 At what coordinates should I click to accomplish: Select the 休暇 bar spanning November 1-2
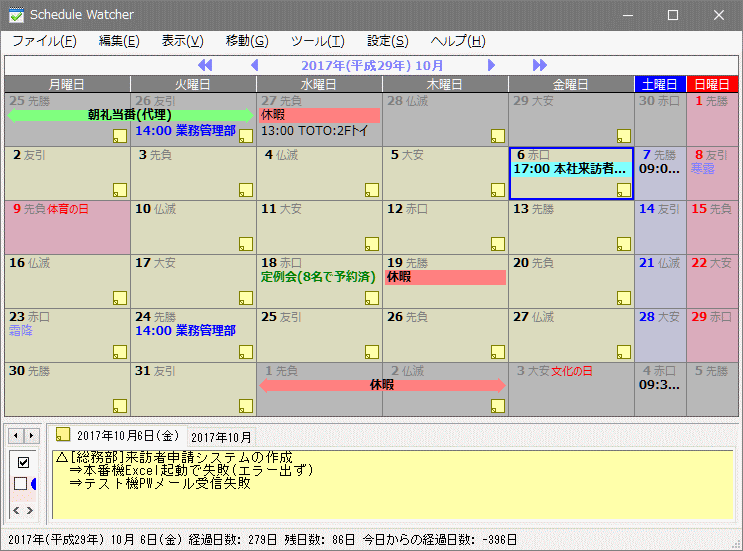[x=382, y=385]
